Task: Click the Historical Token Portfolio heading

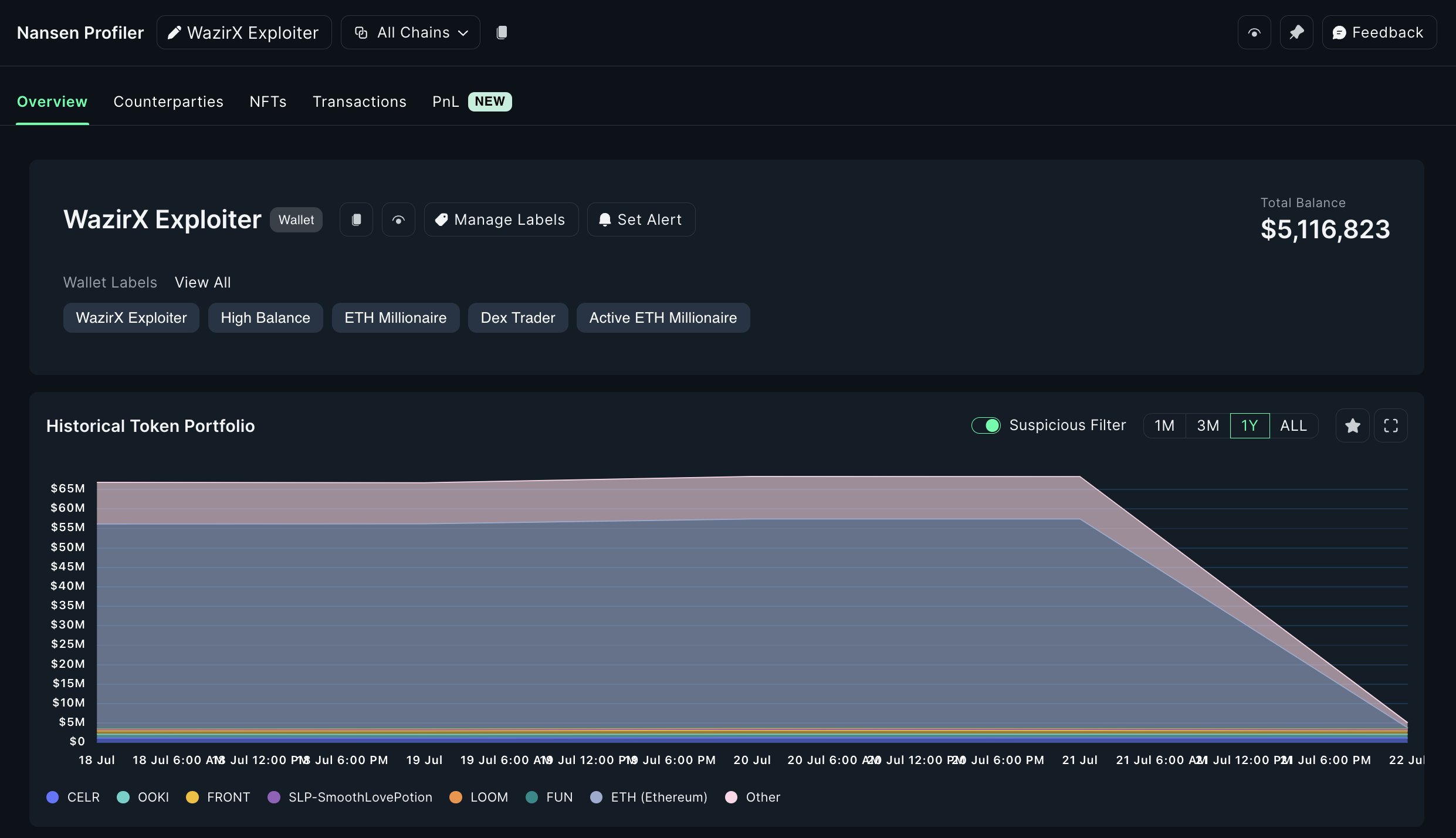Action: [x=151, y=425]
